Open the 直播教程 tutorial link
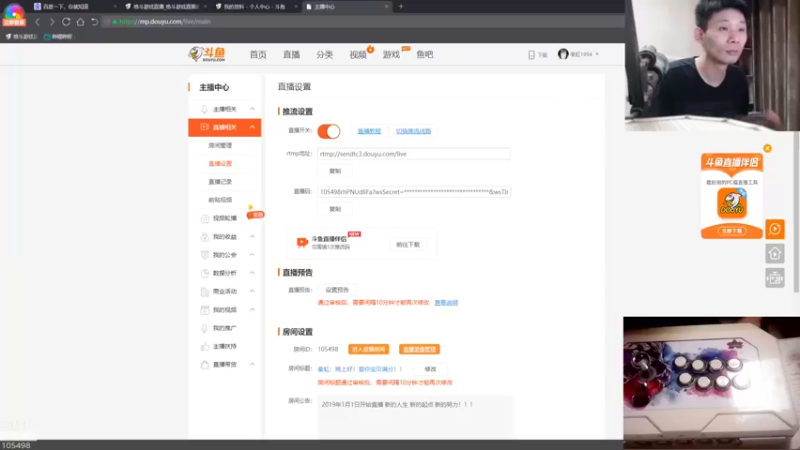This screenshot has height=450, width=800. click(x=369, y=131)
